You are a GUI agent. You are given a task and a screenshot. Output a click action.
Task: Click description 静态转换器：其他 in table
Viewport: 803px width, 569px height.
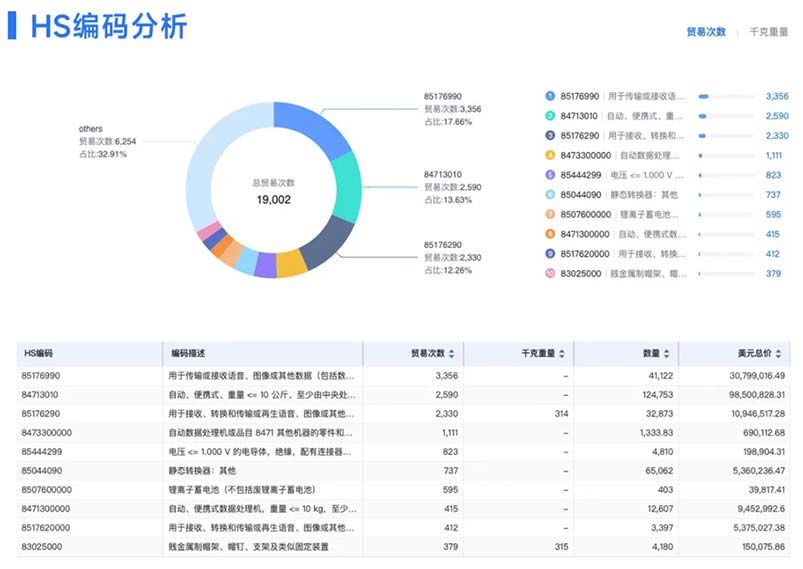[x=202, y=471]
